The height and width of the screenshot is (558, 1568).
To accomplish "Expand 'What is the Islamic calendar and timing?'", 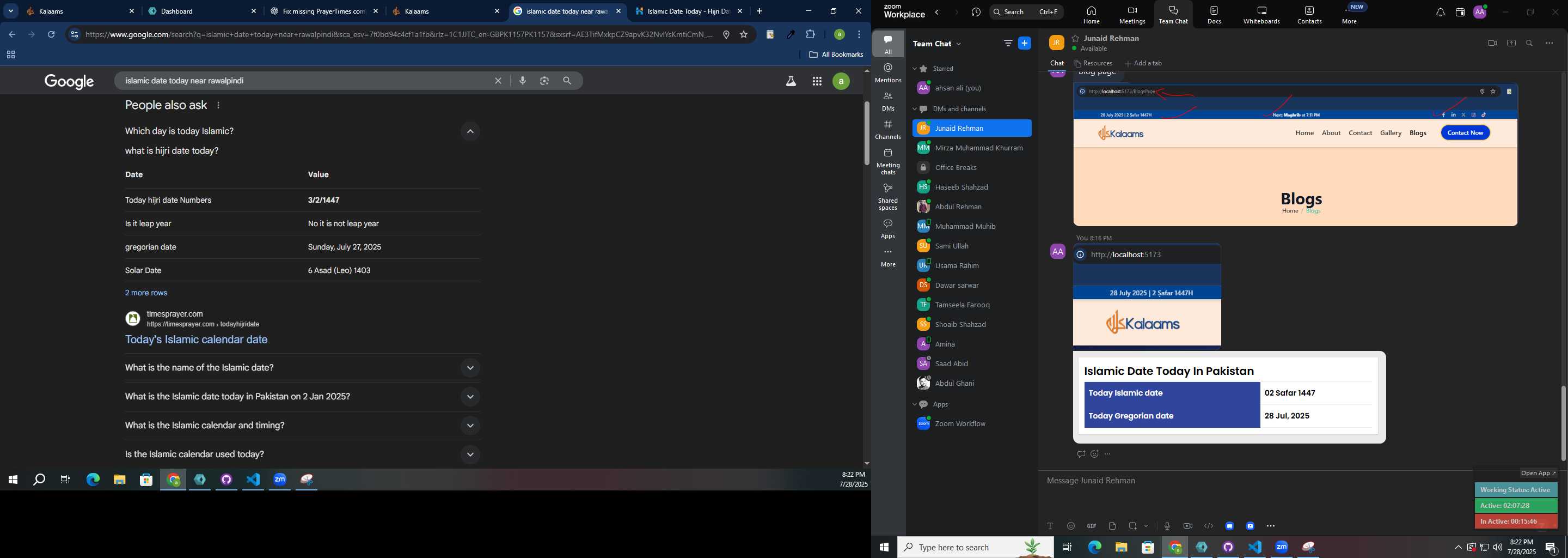I will point(469,426).
